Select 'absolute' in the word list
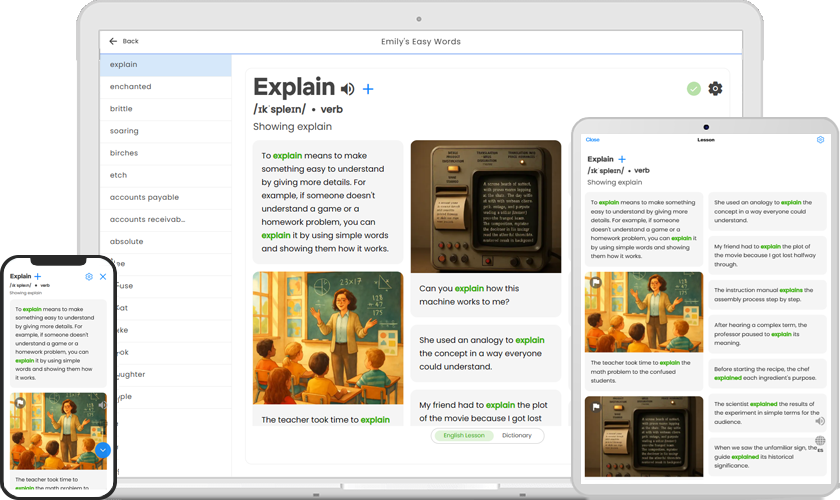 (x=166, y=242)
